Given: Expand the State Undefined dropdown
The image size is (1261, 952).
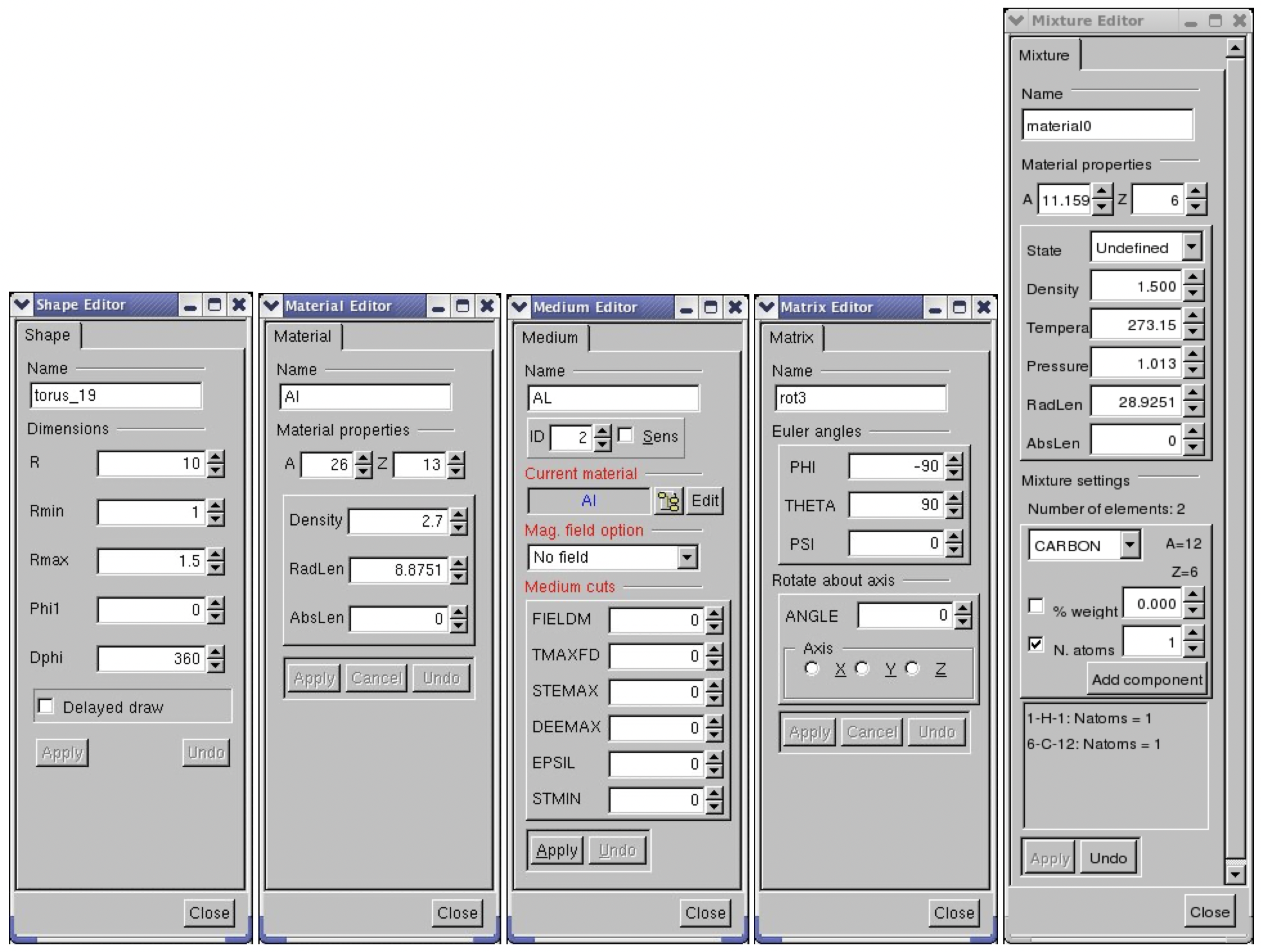Looking at the screenshot, I should tap(1191, 247).
